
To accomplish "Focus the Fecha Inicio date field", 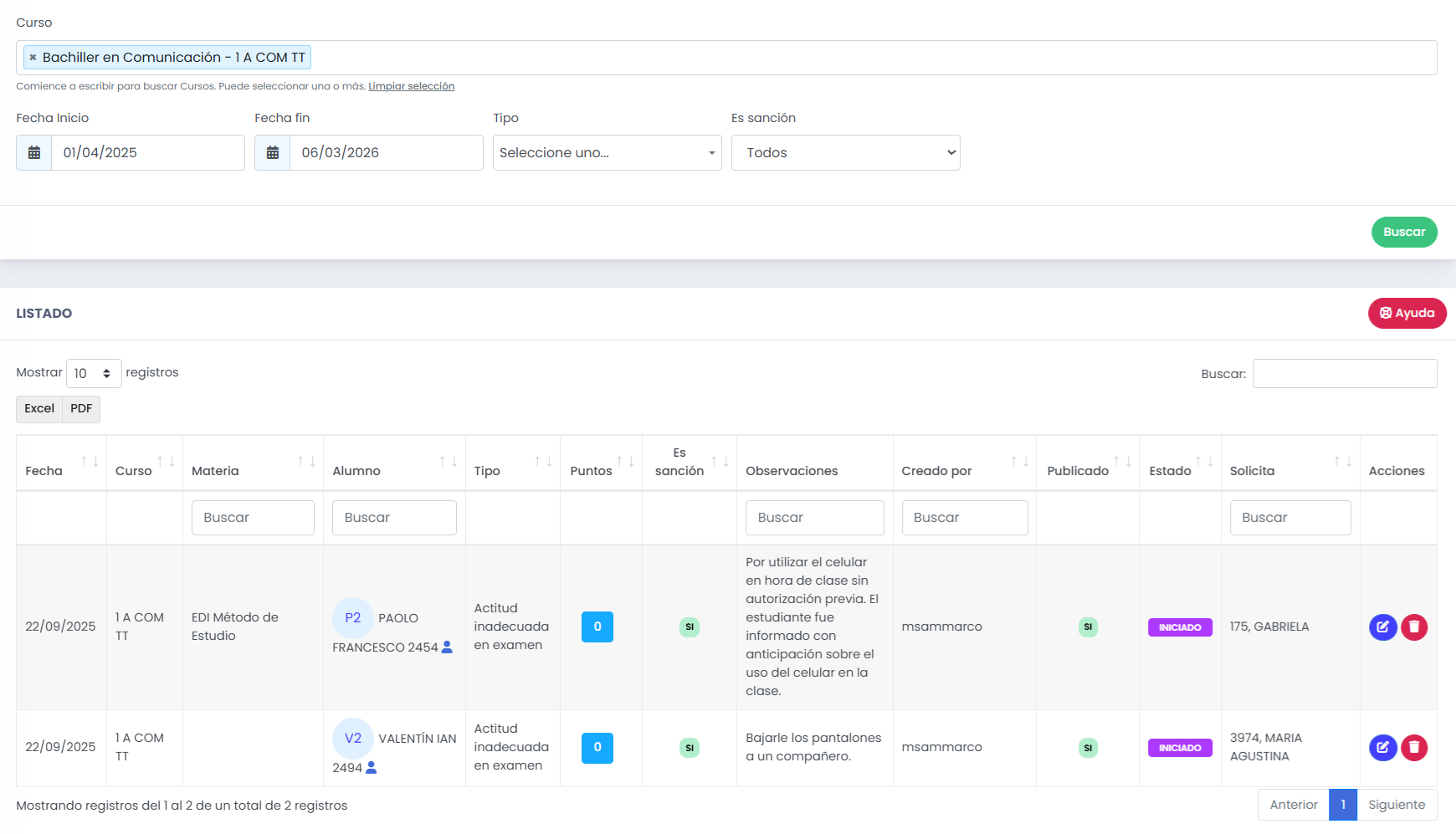I will 148,153.
